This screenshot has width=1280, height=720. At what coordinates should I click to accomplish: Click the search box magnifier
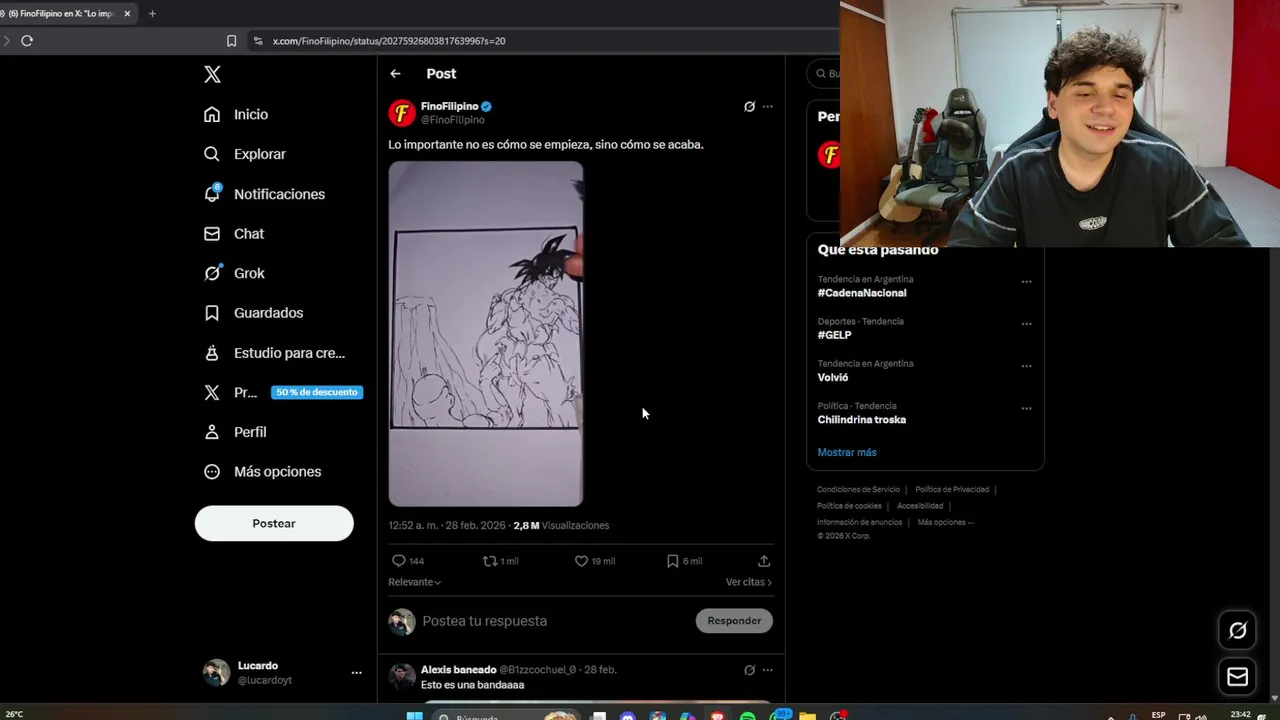click(821, 73)
